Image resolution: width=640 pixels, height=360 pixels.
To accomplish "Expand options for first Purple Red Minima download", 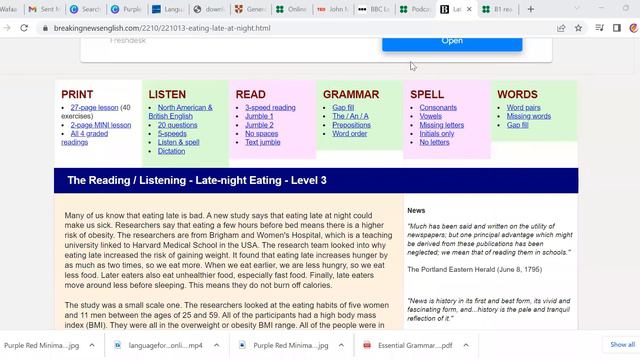I will [92, 345].
